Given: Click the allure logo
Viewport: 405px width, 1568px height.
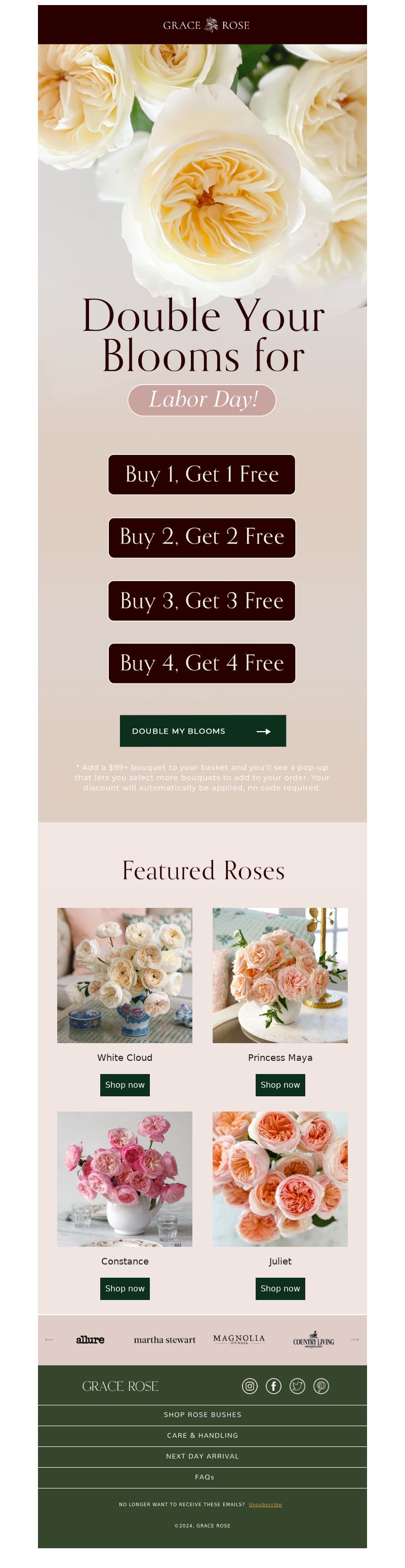Looking at the screenshot, I should click(x=90, y=1340).
